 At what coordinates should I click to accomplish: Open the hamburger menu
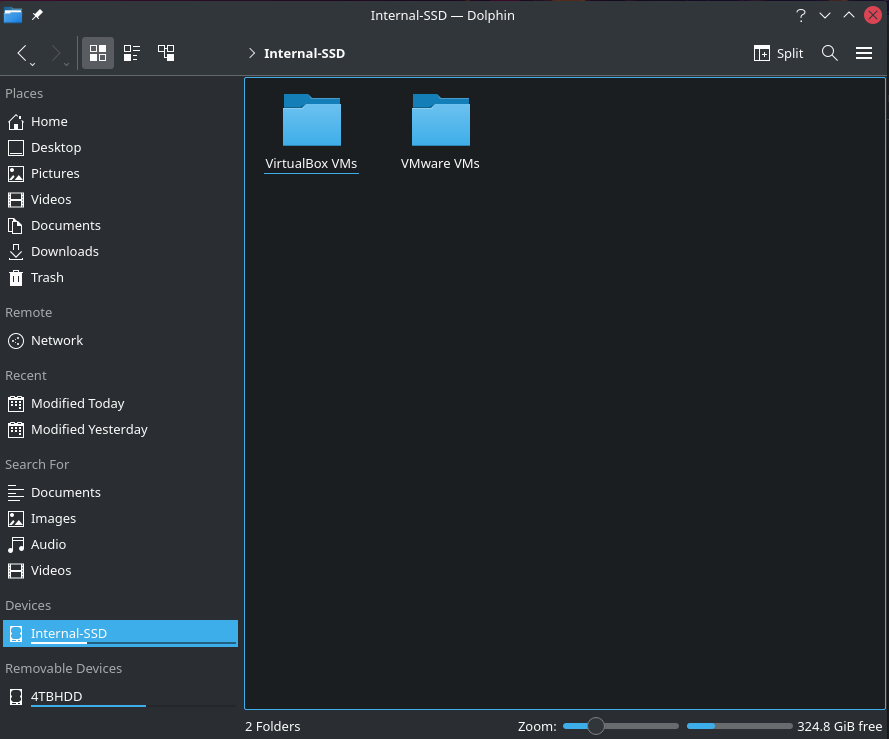point(863,53)
